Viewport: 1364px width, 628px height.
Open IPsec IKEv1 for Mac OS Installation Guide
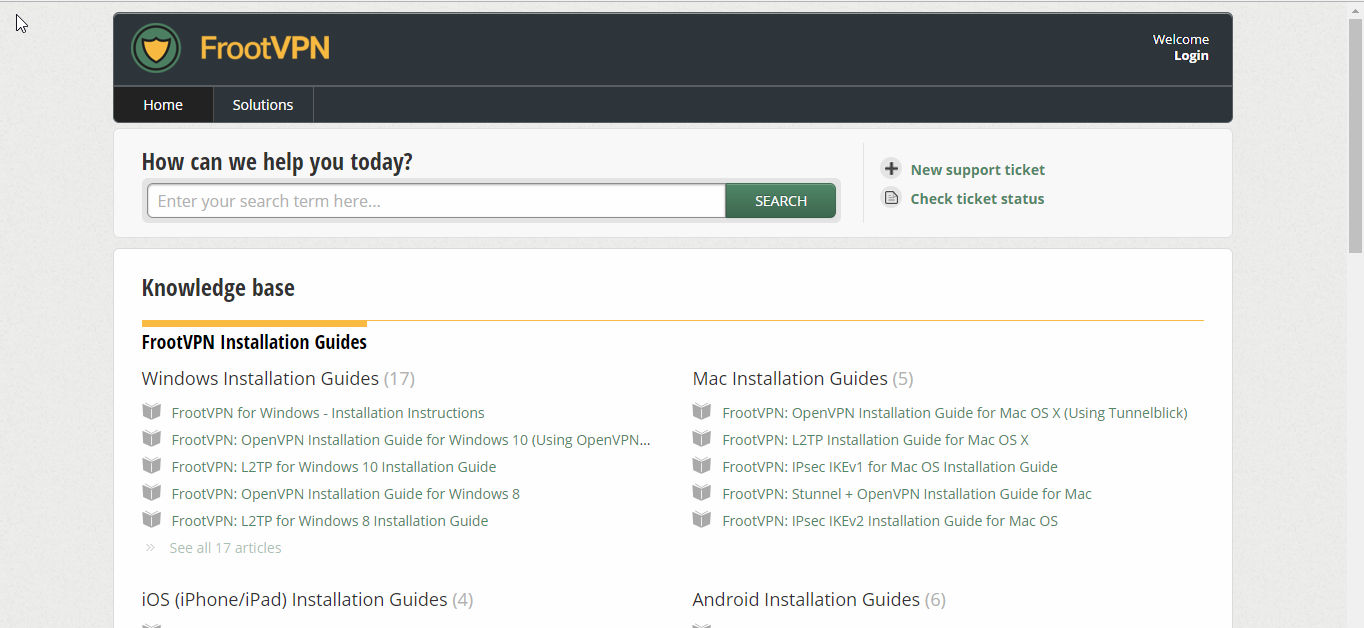[890, 466]
